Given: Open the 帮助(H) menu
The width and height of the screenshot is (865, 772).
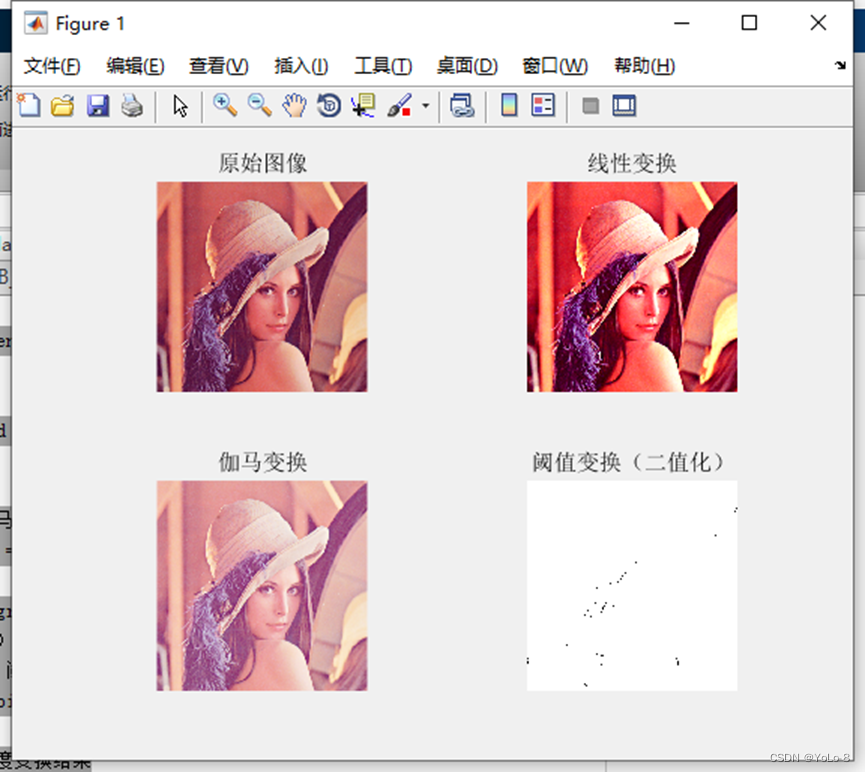Looking at the screenshot, I should [644, 66].
